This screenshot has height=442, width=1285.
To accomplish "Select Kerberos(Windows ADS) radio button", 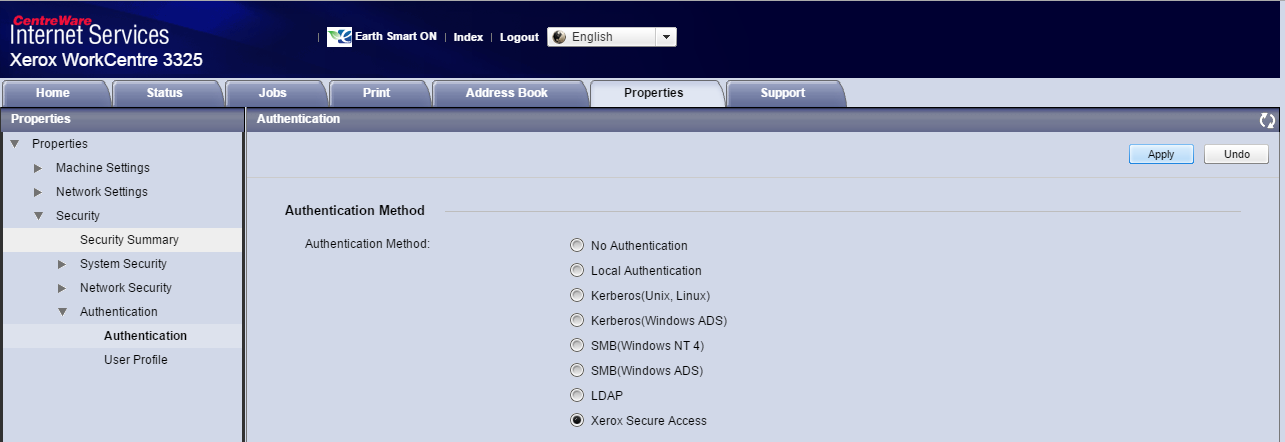I will 577,321.
